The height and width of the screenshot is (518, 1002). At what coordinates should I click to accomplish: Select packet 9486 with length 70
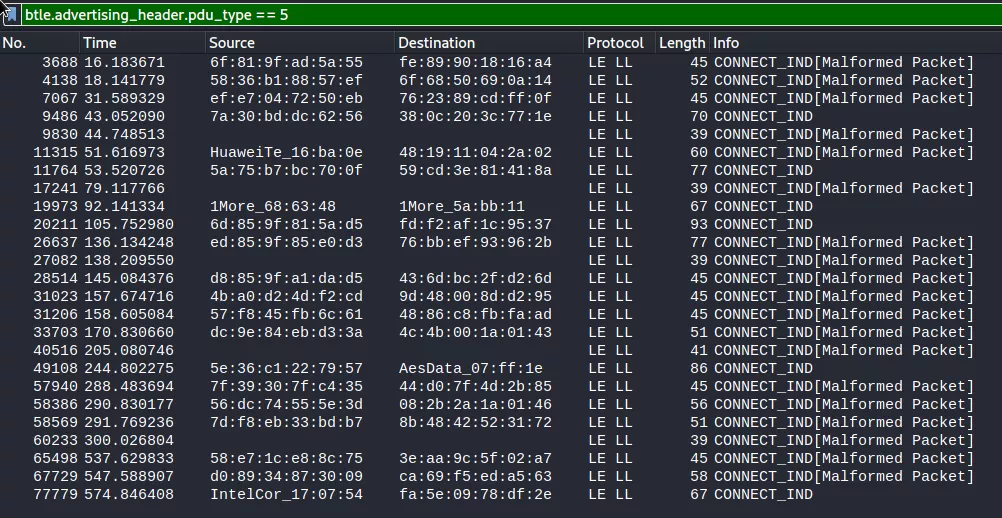point(501,117)
